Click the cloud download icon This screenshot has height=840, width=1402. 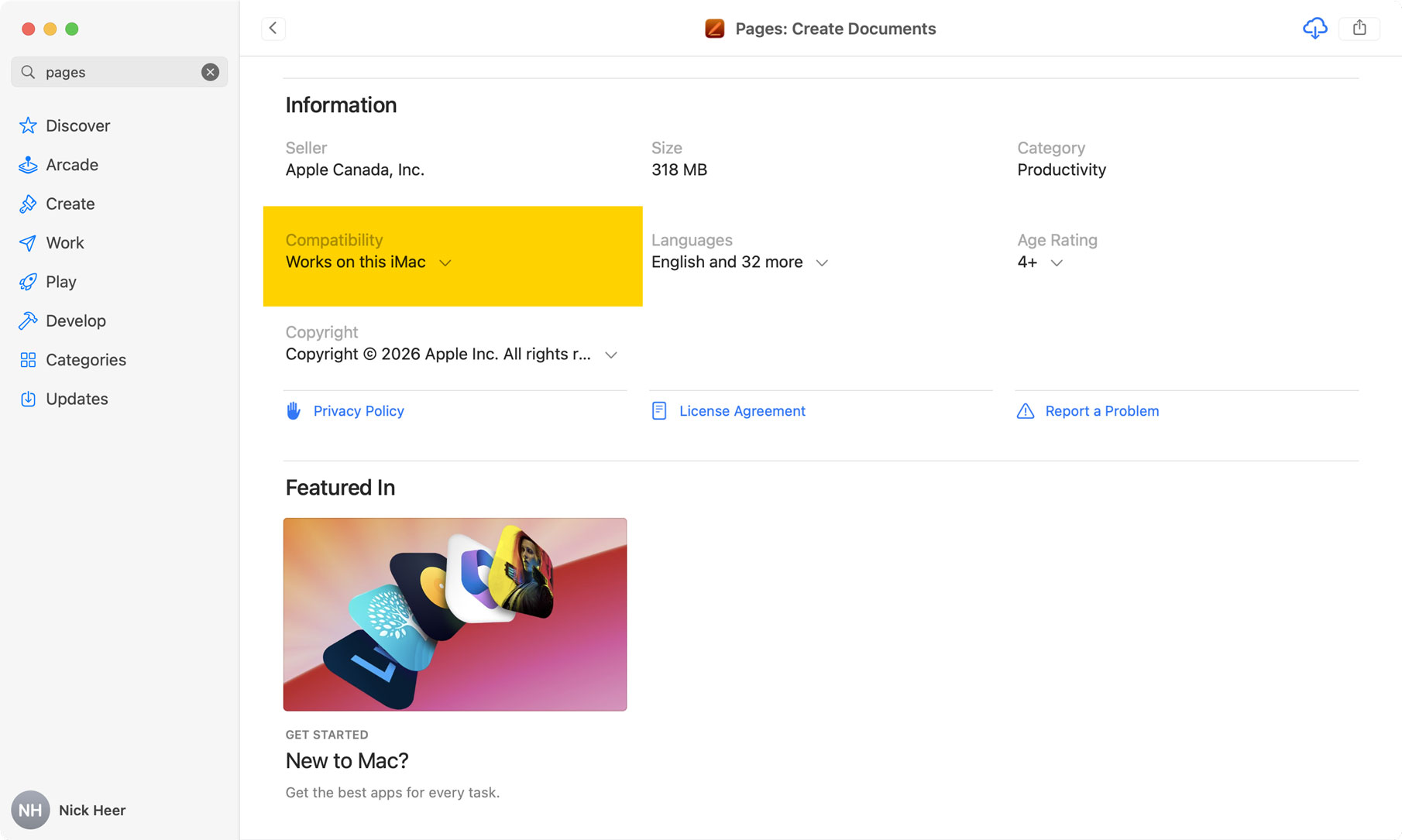pos(1314,29)
